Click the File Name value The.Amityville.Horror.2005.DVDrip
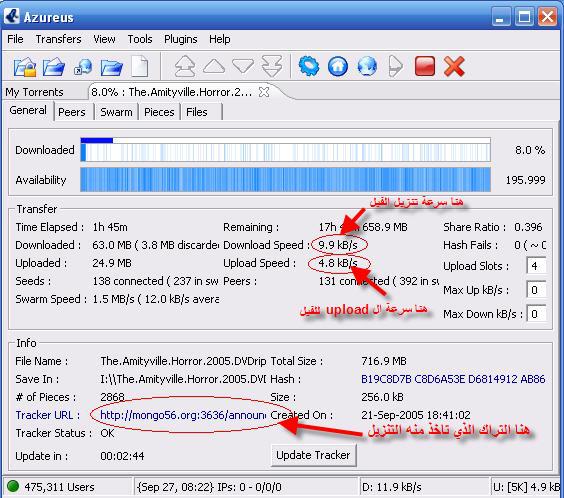 pos(183,361)
